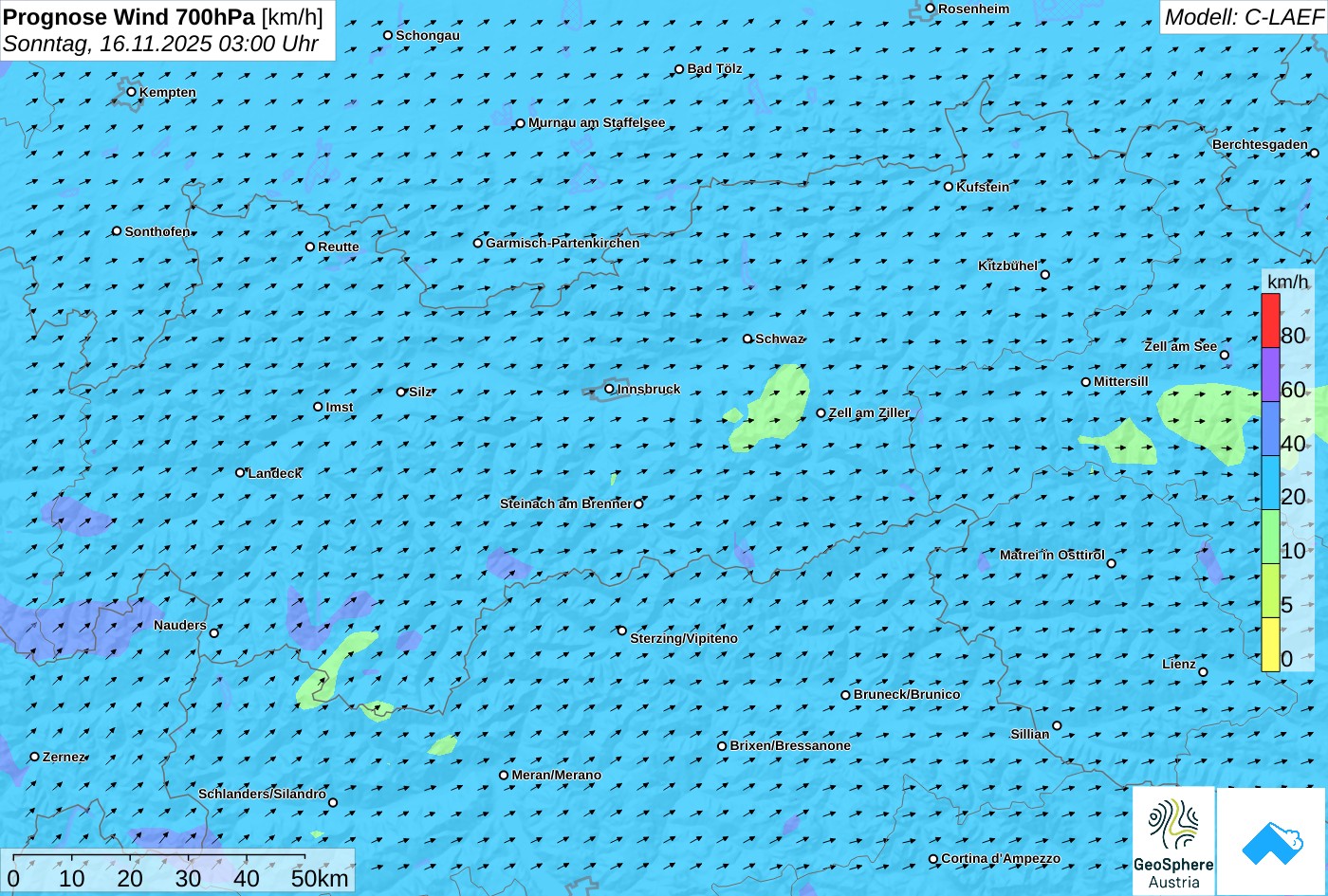Click the green legend swatch between 10 and 20
This screenshot has width=1328, height=896.
pos(1270,537)
